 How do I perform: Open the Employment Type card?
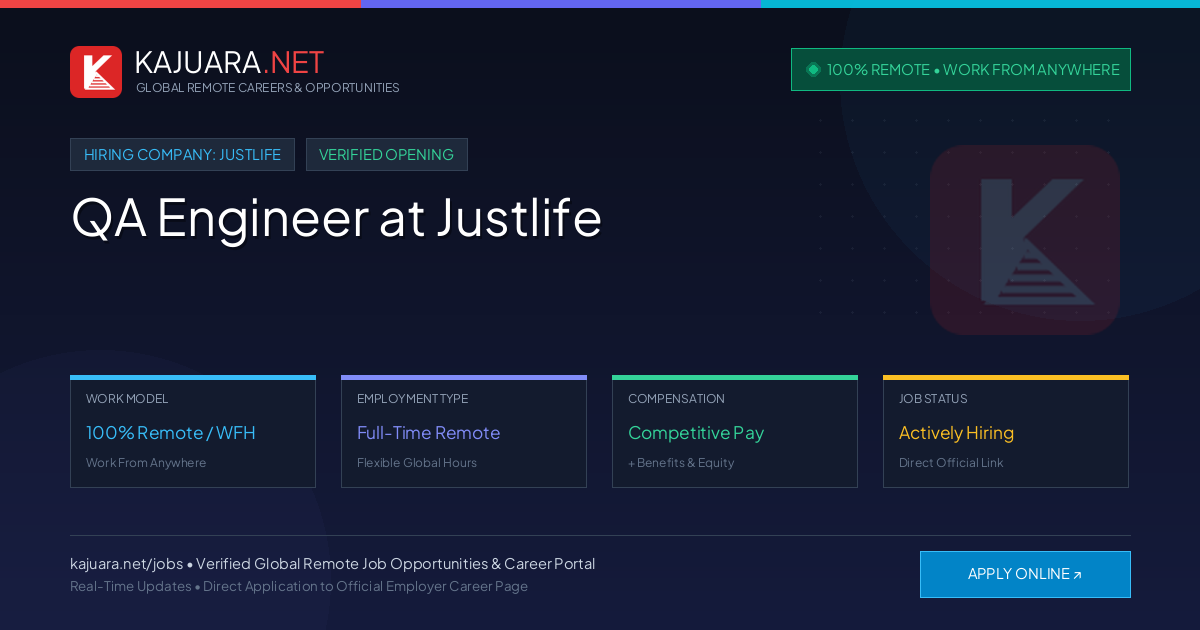[464, 432]
